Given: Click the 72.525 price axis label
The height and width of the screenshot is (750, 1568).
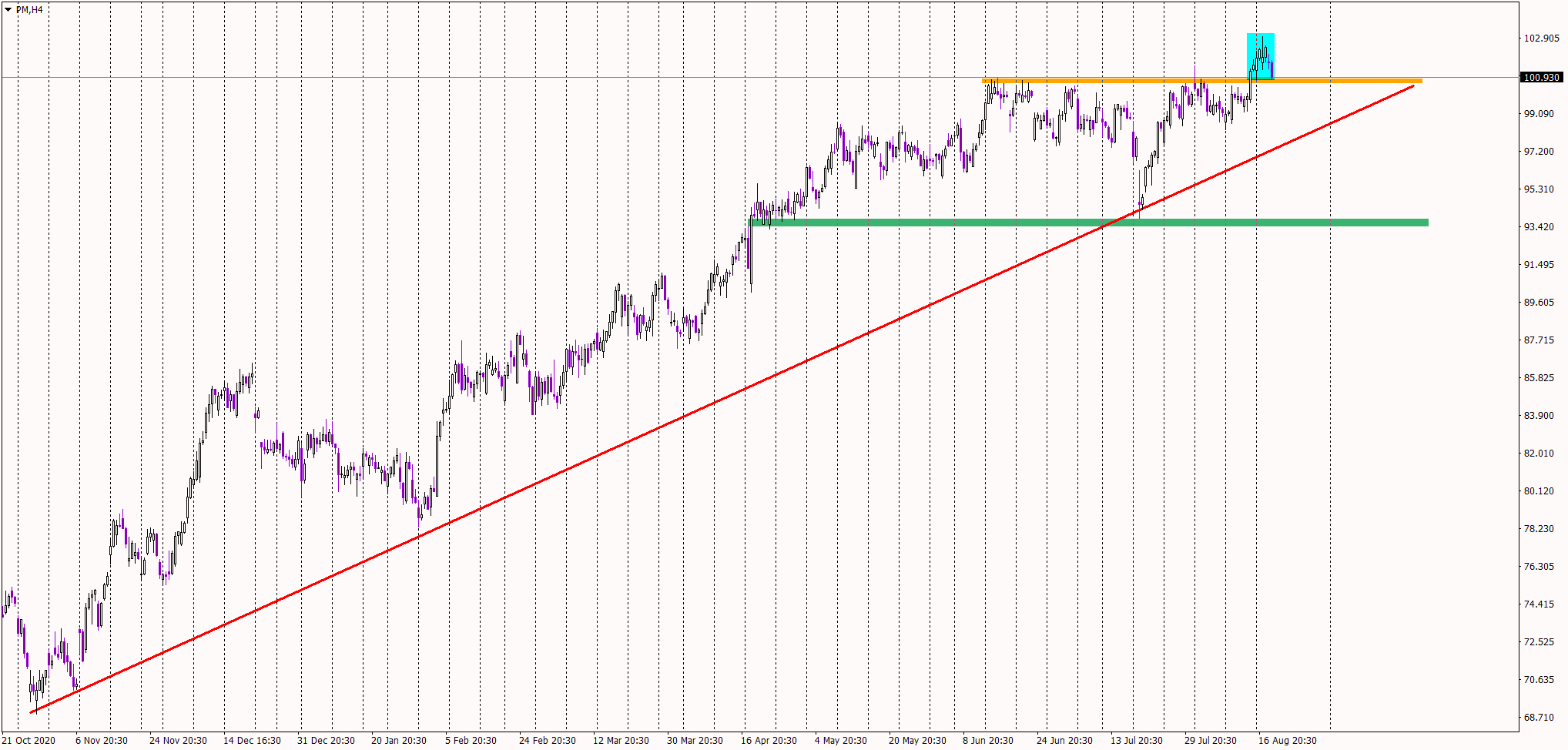Looking at the screenshot, I should click(x=1539, y=642).
